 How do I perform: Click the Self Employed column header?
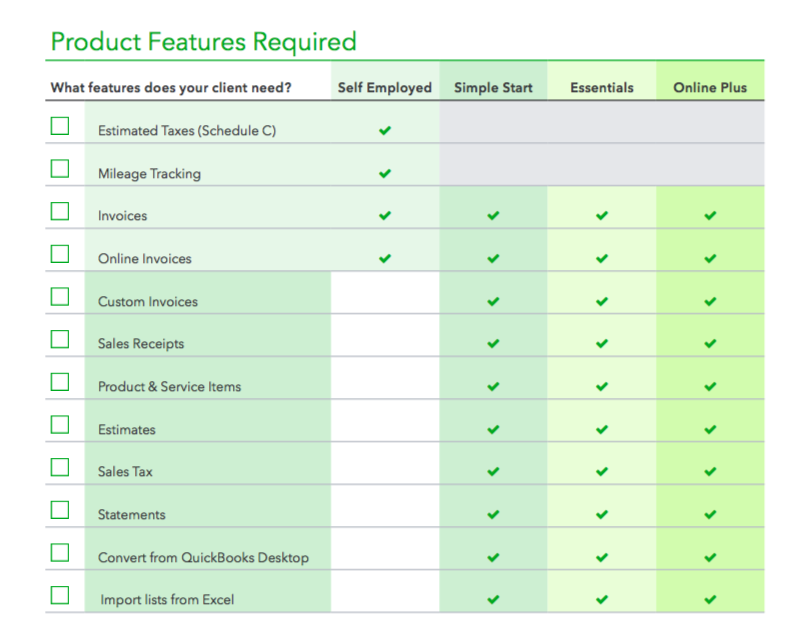pyautogui.click(x=385, y=87)
